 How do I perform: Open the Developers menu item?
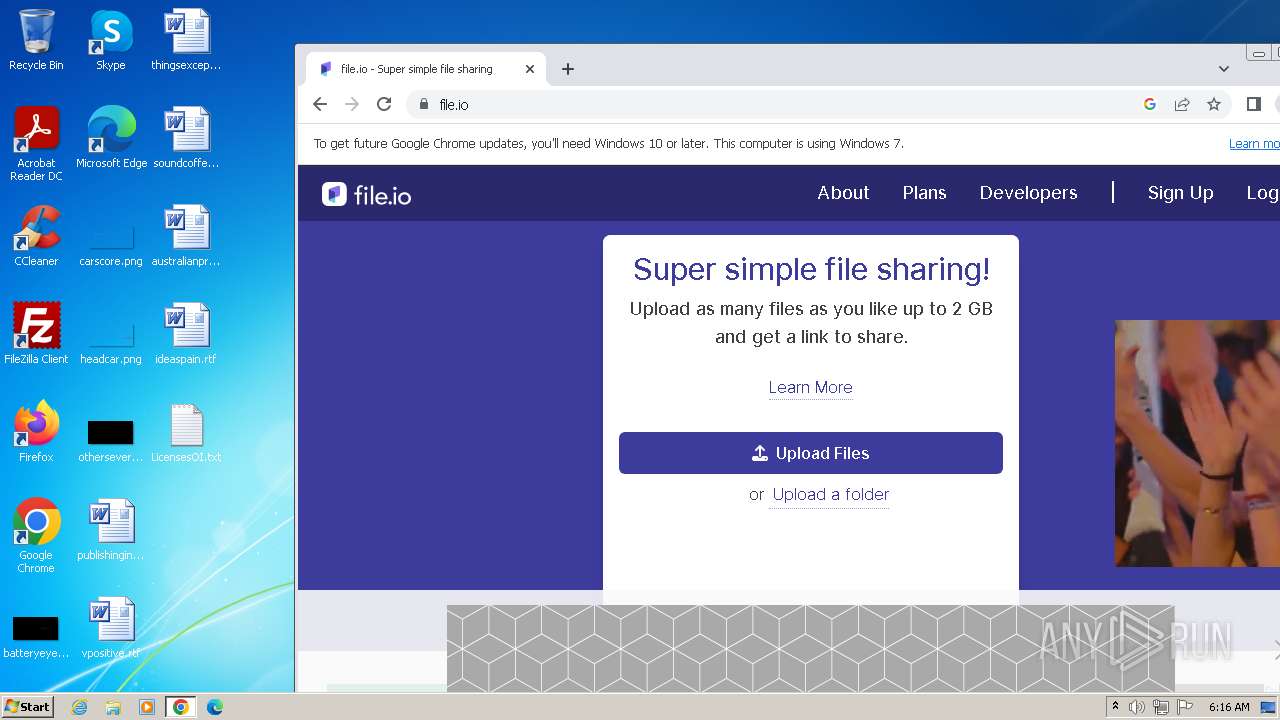point(1028,193)
